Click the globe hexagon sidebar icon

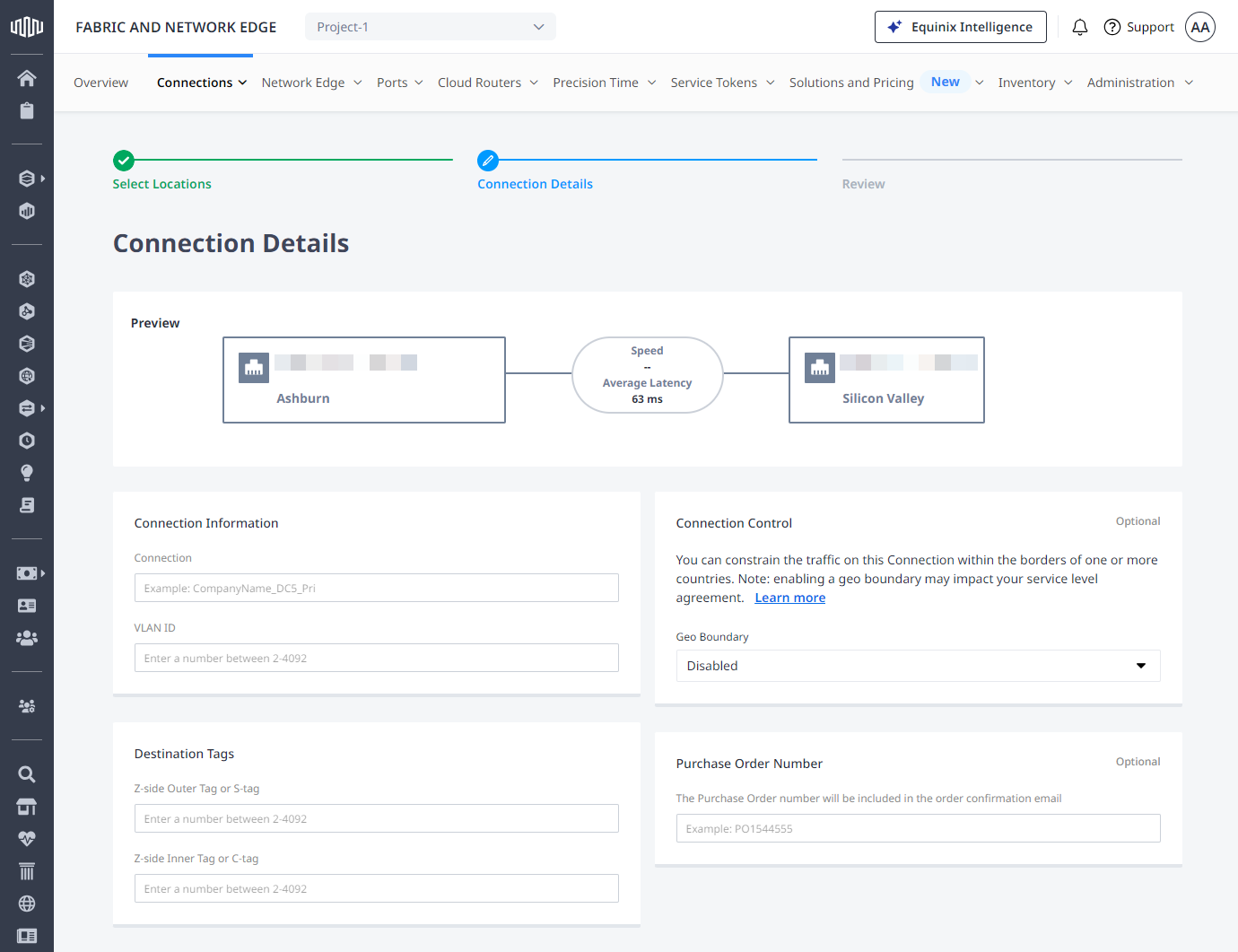coord(27,376)
